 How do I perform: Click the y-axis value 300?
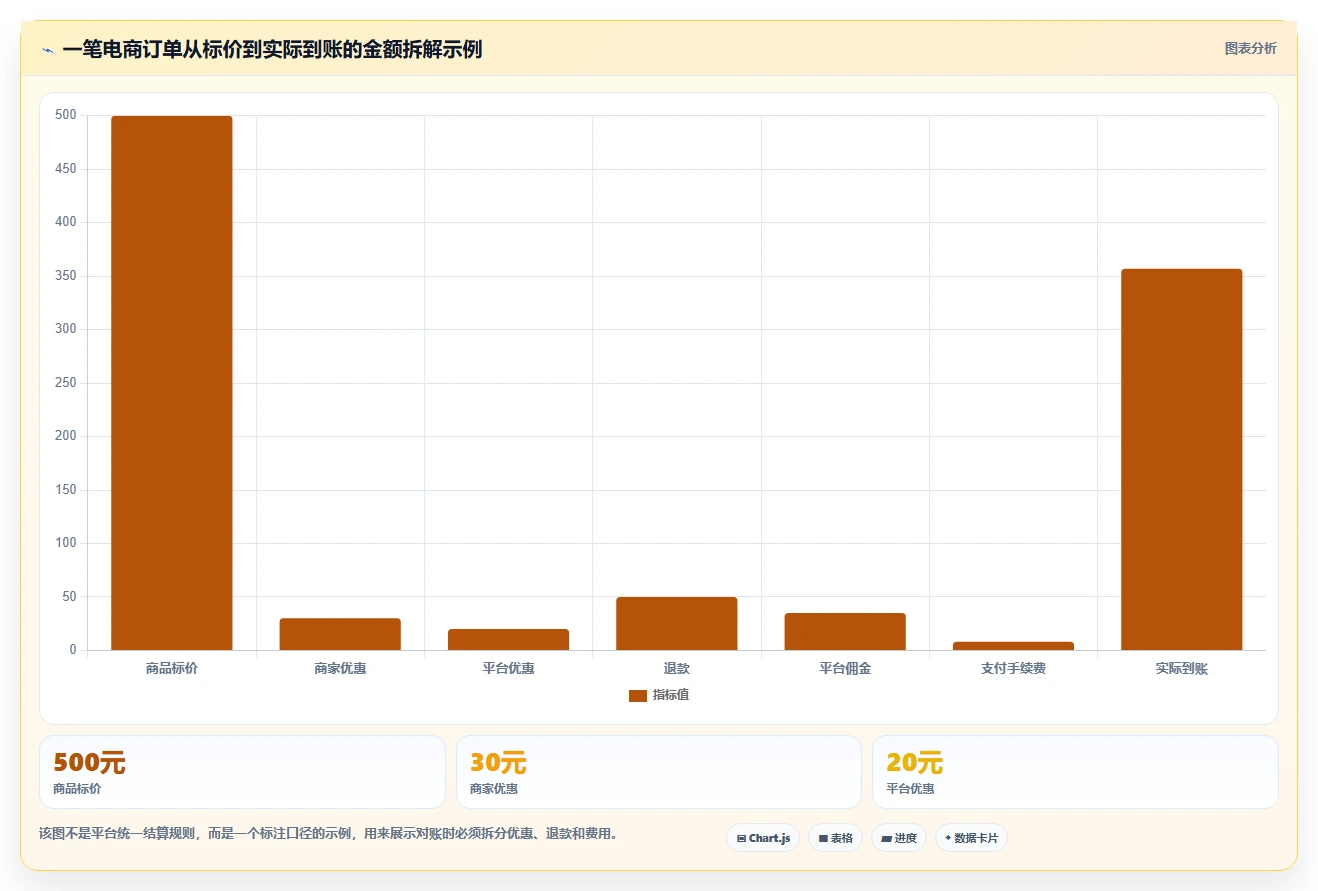[66, 329]
